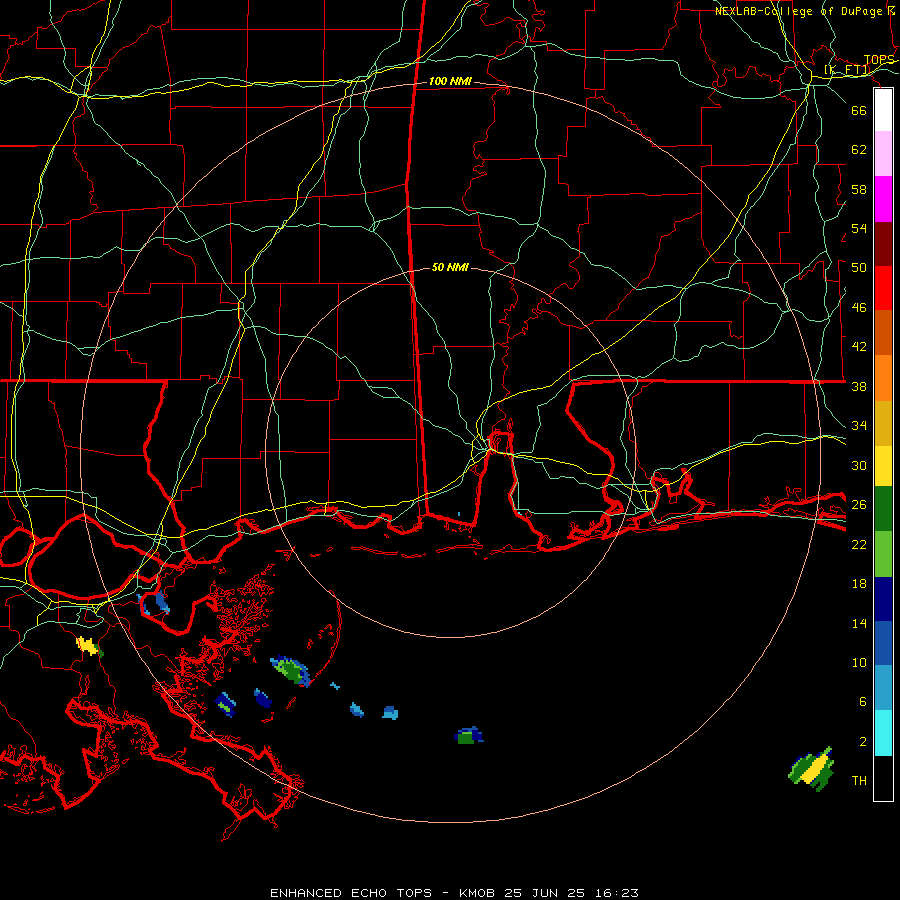
Task: Click the "50 NMI" range ring label
Action: pos(450,267)
